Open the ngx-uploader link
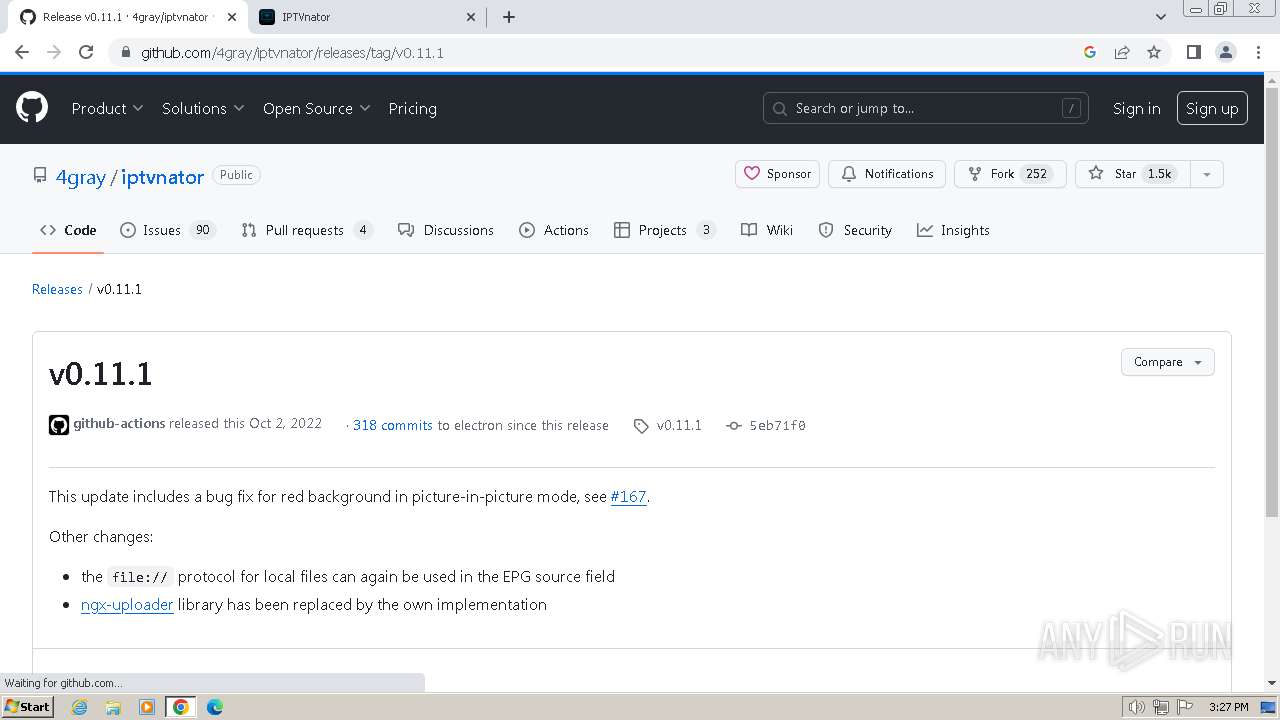1280x720 pixels. [x=127, y=604]
